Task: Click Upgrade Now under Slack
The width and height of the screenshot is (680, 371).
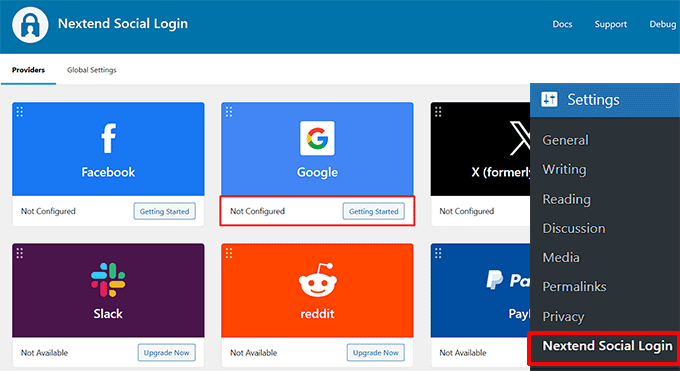Action: click(167, 352)
